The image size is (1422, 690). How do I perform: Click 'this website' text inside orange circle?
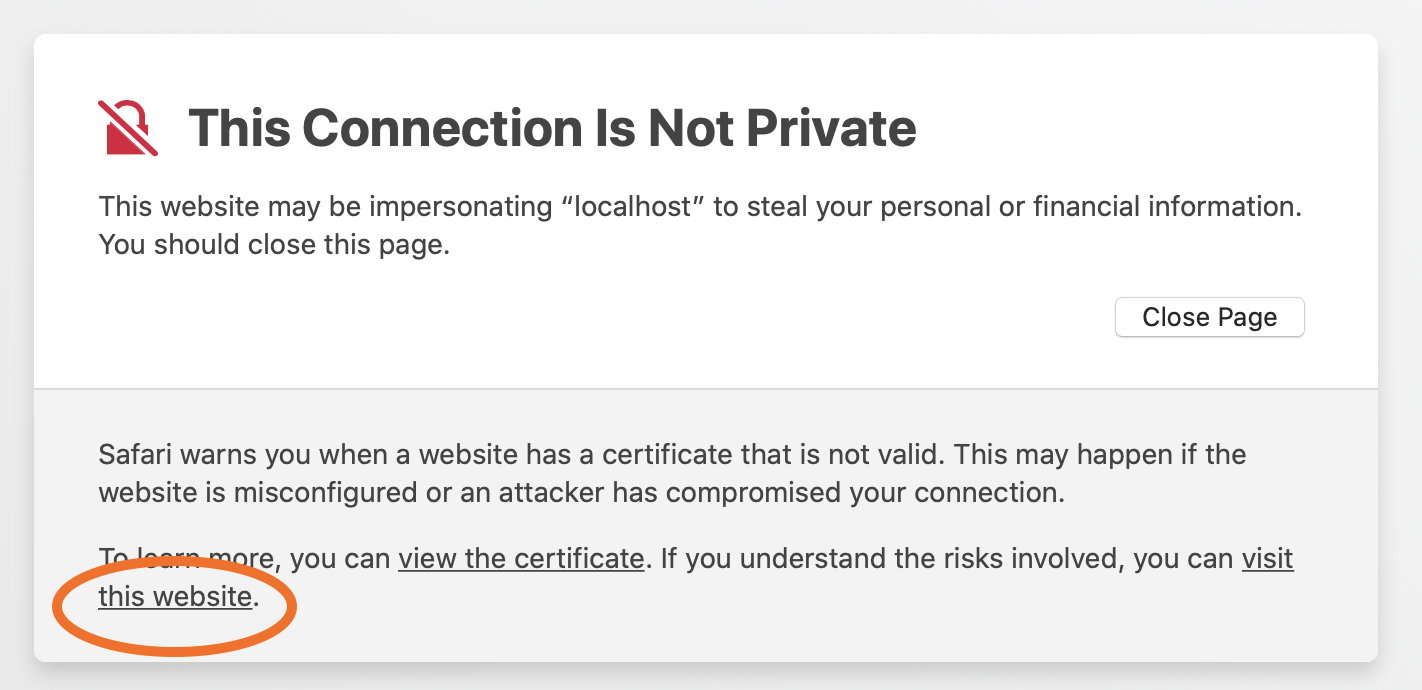click(175, 597)
